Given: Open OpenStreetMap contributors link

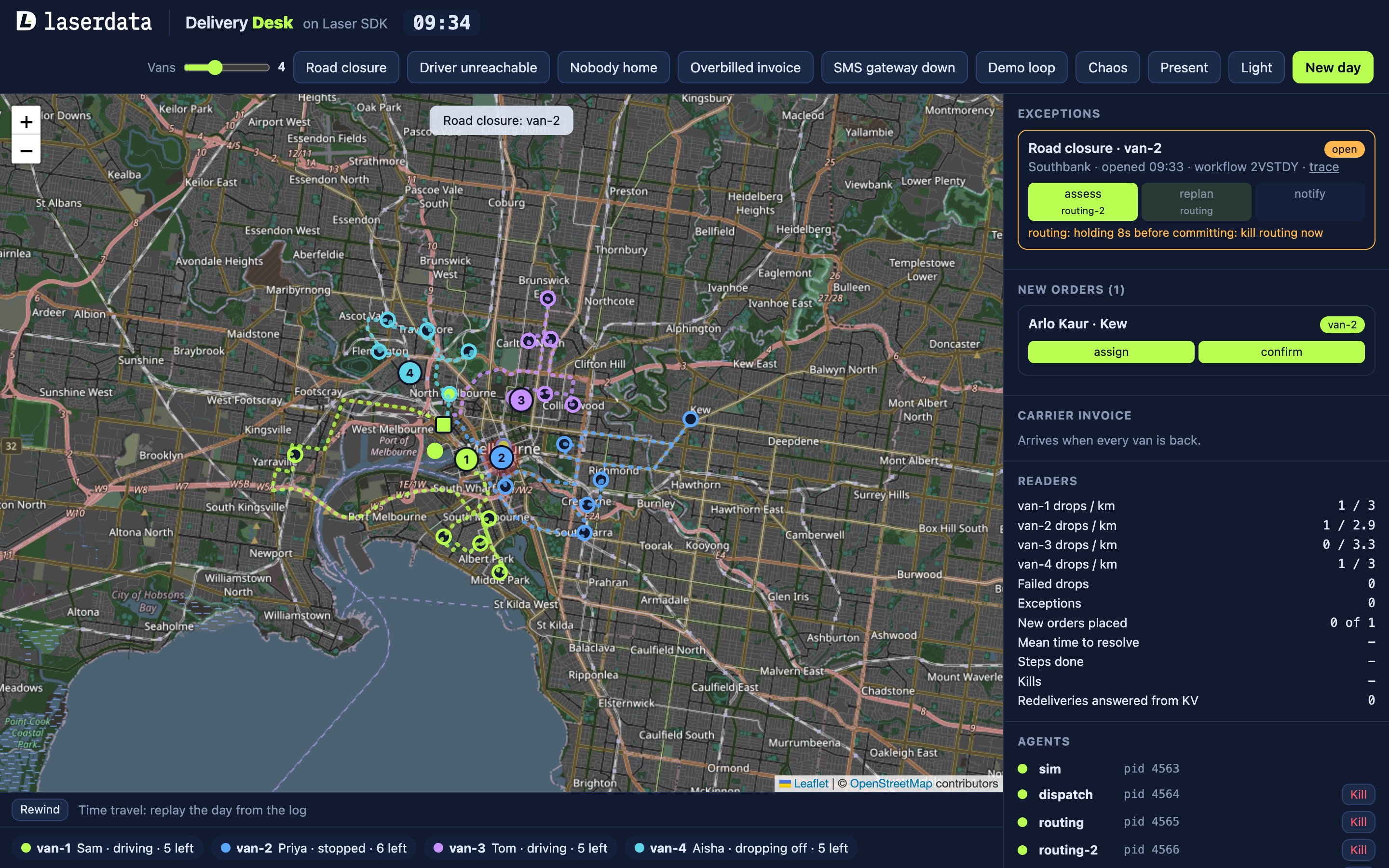Looking at the screenshot, I should (x=890, y=784).
